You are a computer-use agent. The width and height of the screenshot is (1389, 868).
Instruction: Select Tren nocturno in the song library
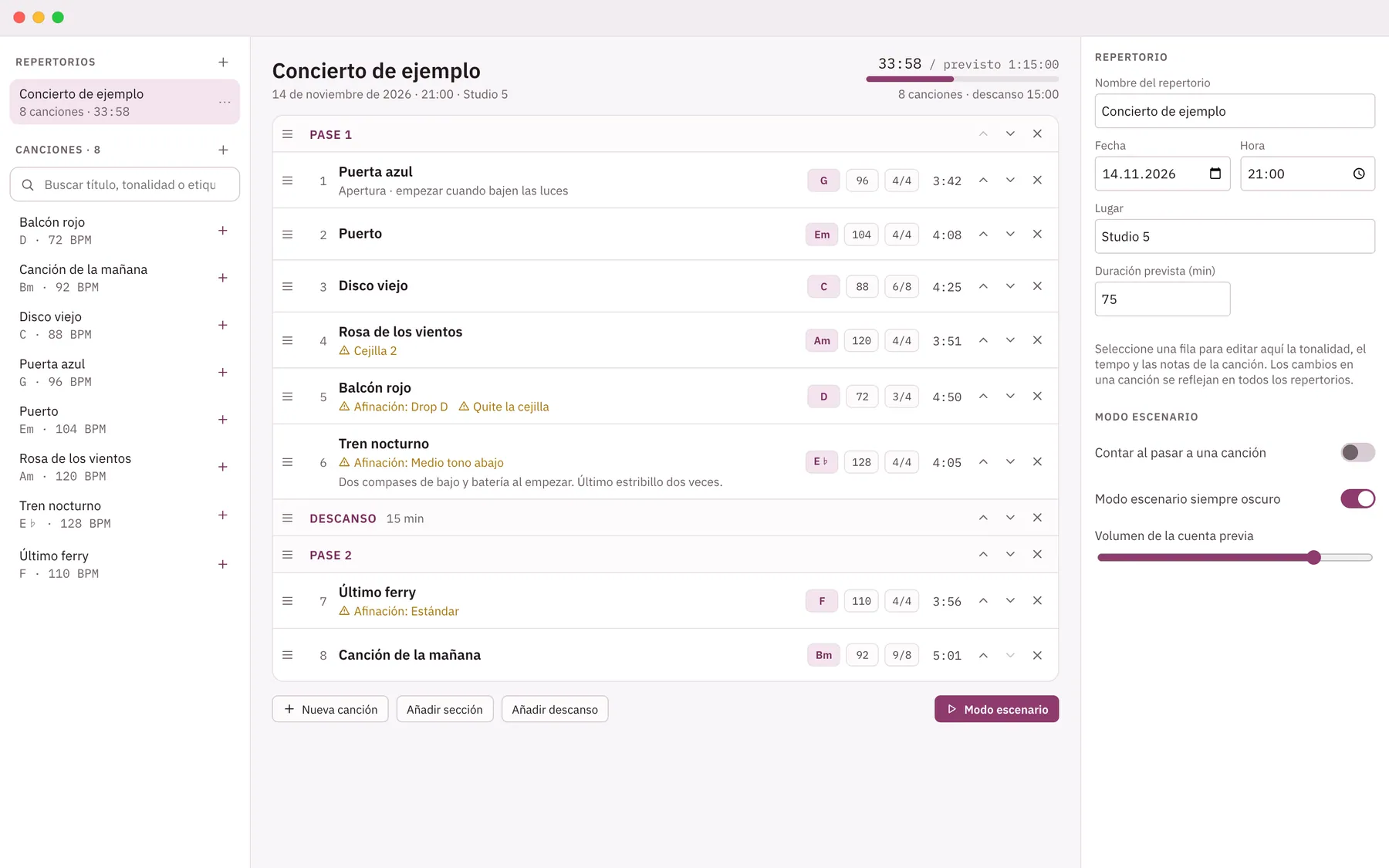(x=124, y=515)
